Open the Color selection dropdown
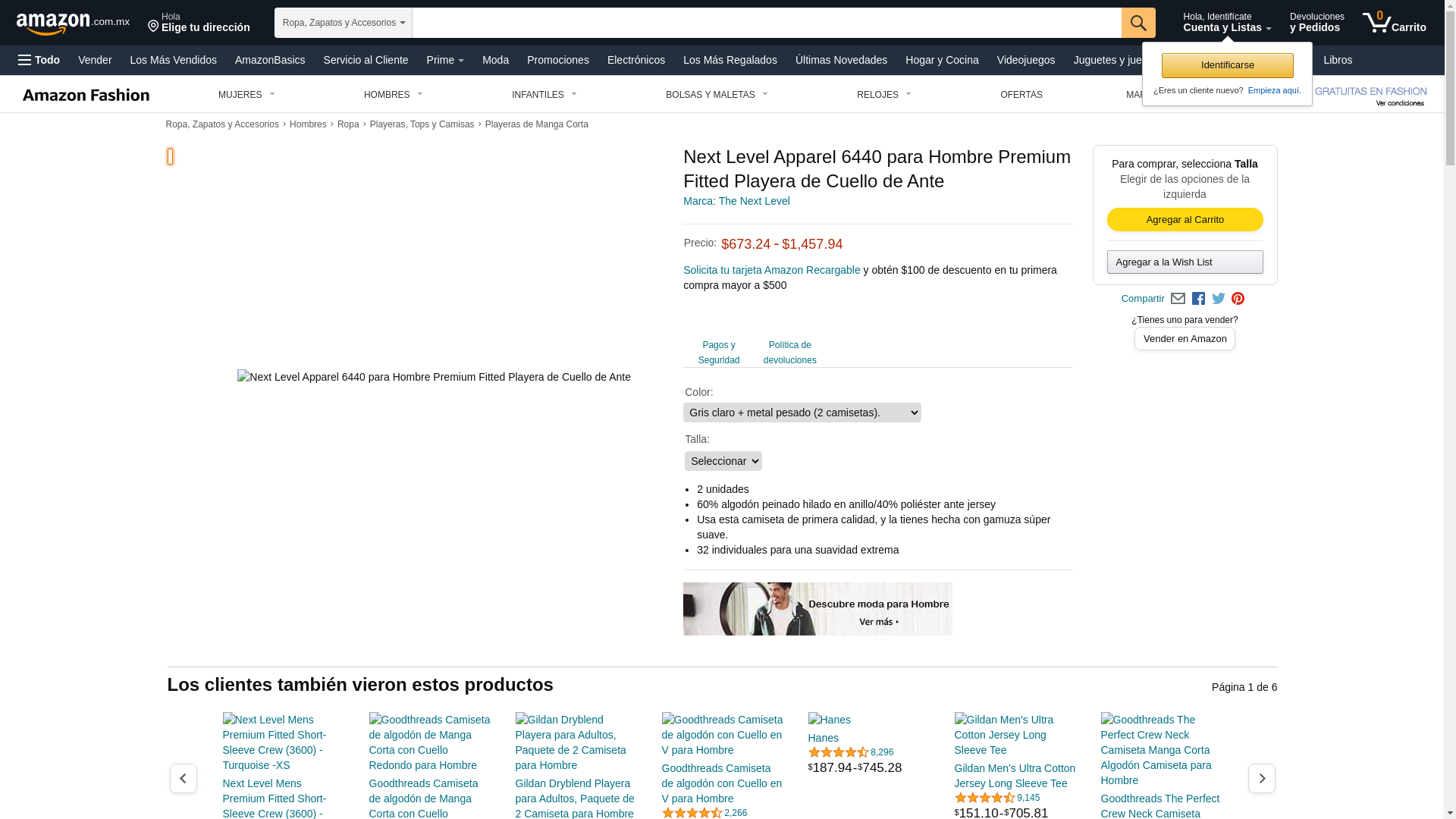This screenshot has width=1456, height=819. 802,413
